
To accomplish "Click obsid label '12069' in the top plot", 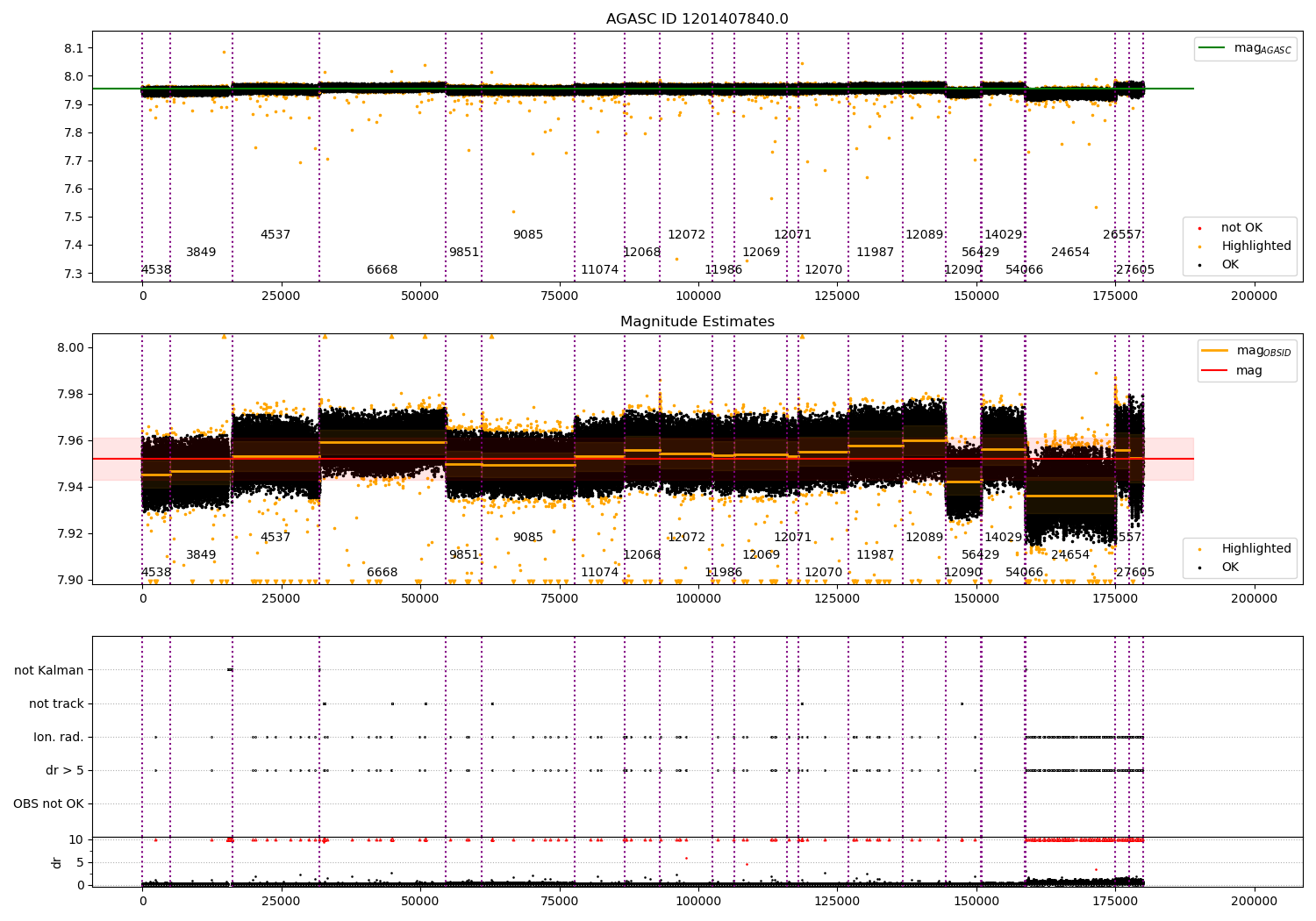I will pyautogui.click(x=762, y=253).
